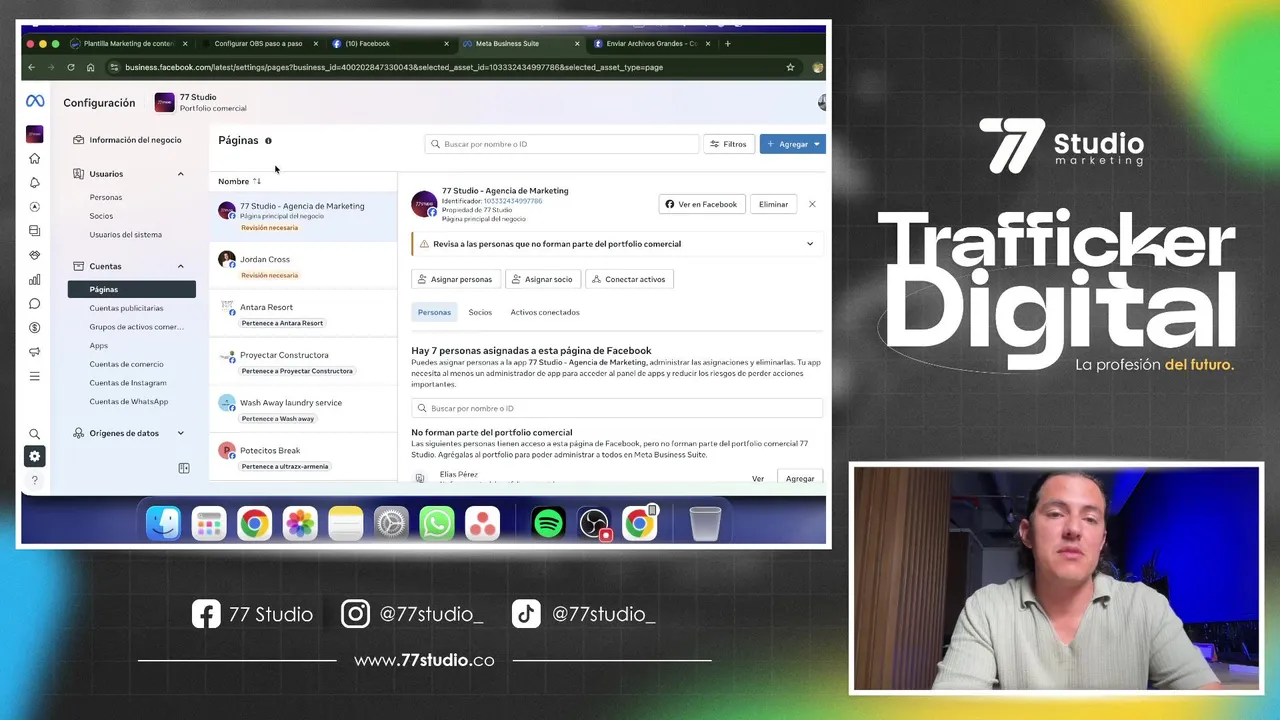Close the page detail panel with X
The image size is (1280, 720).
pos(812,204)
